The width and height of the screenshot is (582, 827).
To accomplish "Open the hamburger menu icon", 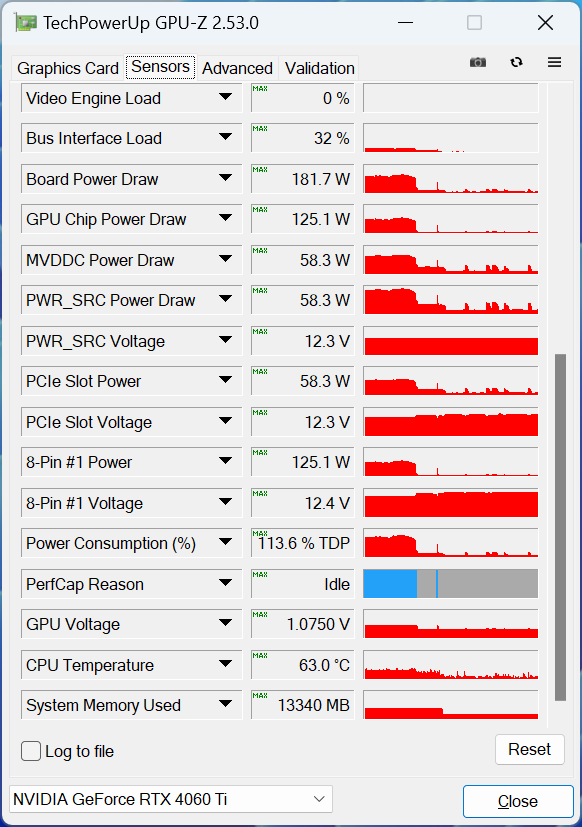I will (x=554, y=62).
